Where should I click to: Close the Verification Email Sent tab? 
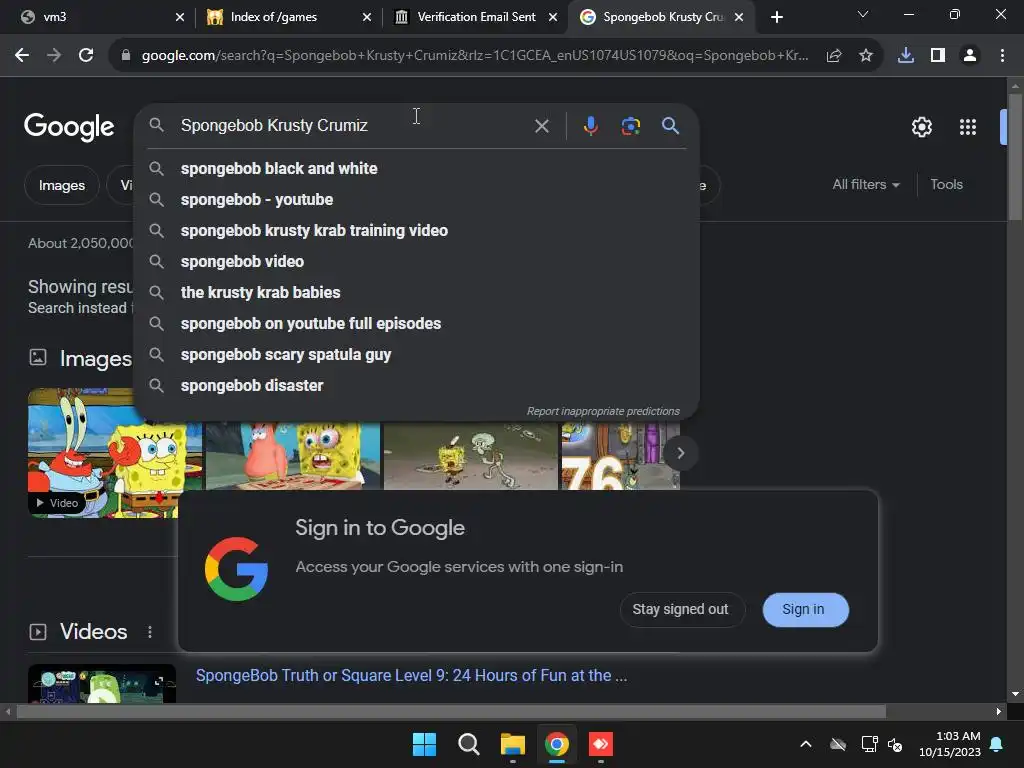pyautogui.click(x=552, y=17)
